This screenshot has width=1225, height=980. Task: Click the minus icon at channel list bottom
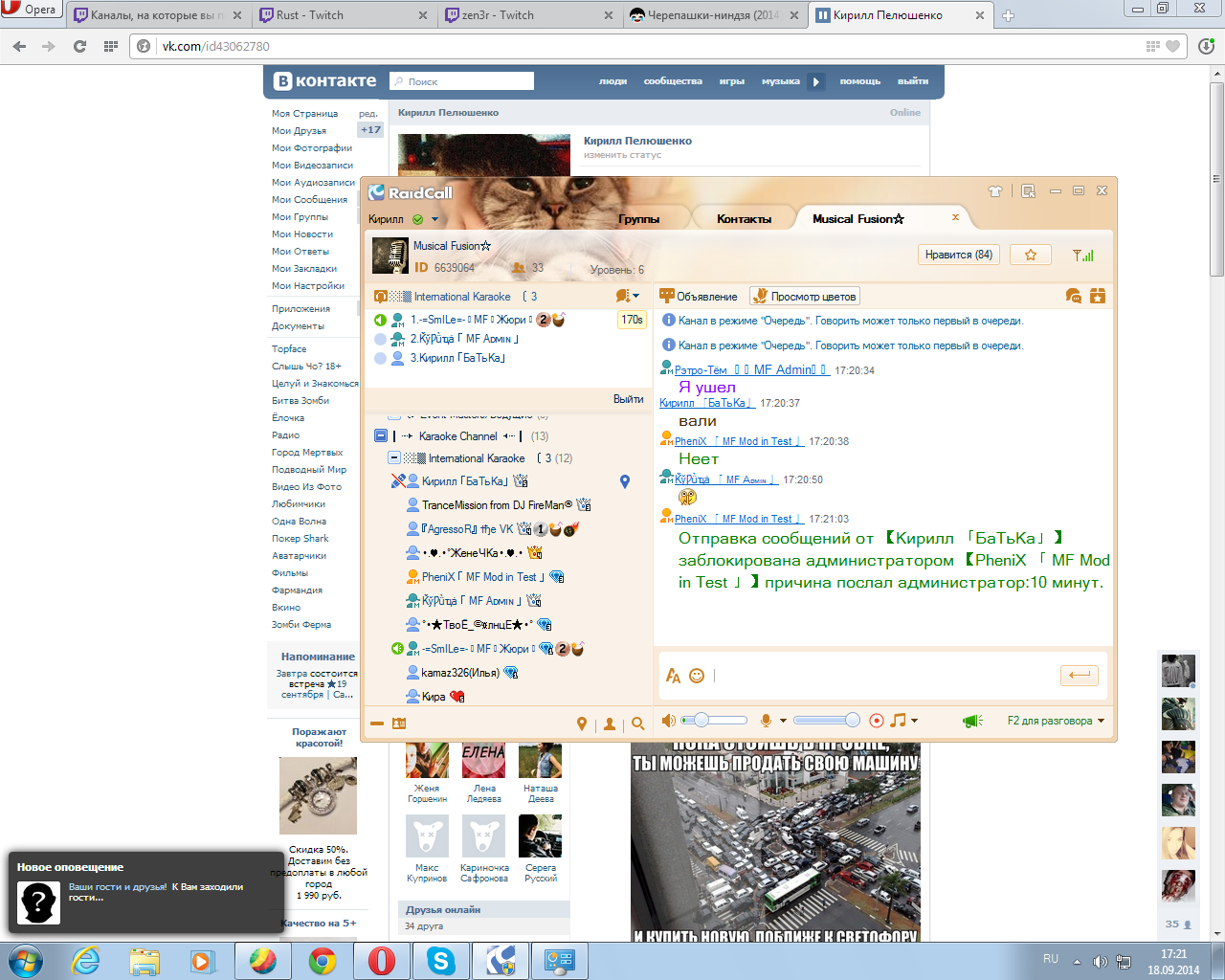point(377,724)
